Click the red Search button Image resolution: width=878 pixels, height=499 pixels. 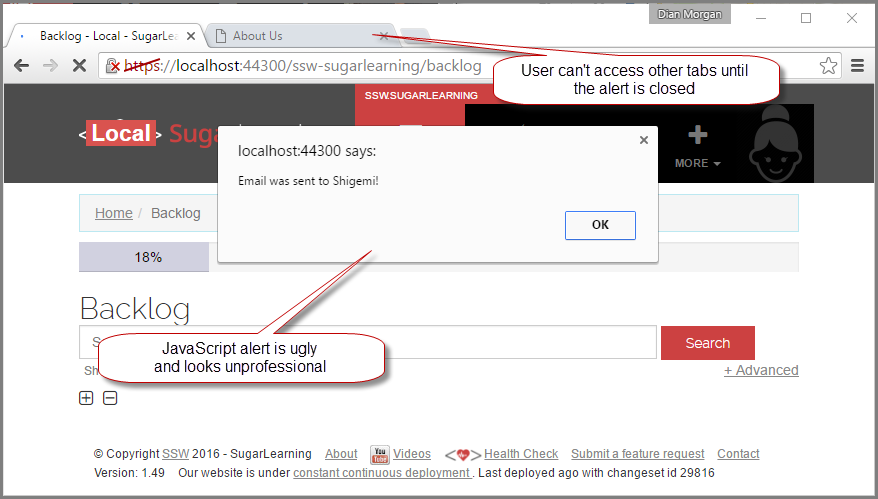(x=707, y=343)
